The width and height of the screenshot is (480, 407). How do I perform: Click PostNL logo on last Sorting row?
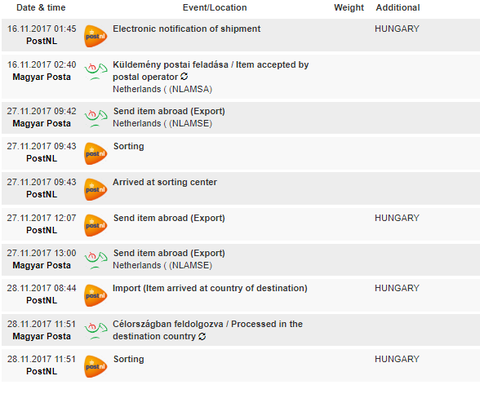pyautogui.click(x=95, y=366)
